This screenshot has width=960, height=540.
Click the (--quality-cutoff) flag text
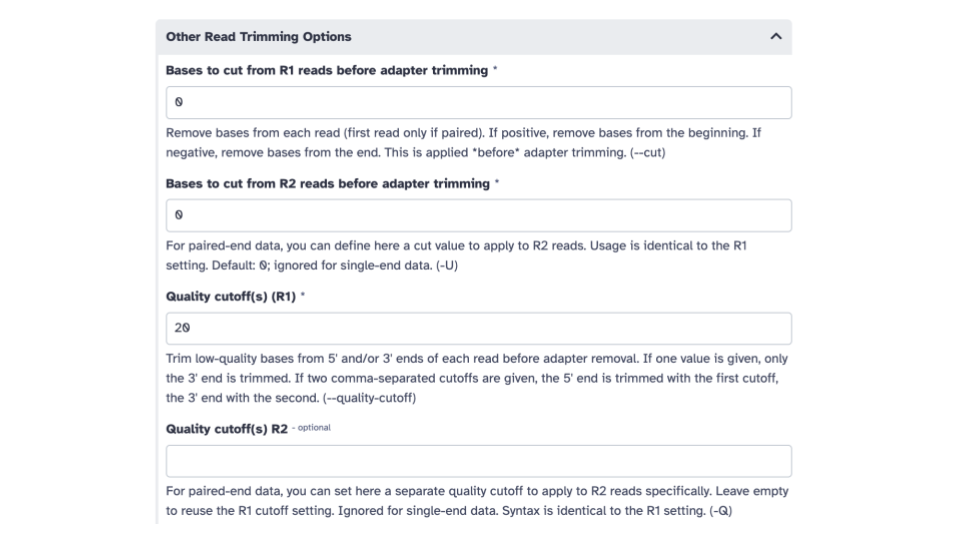(369, 398)
